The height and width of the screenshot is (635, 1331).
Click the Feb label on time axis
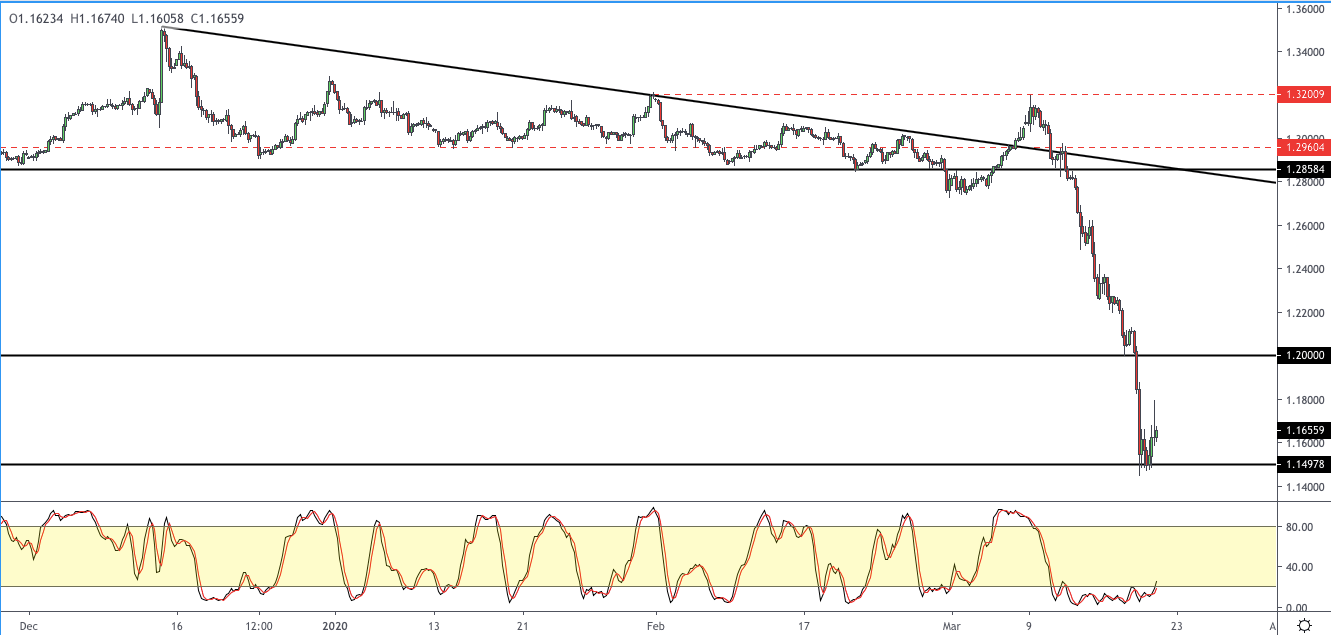point(655,625)
